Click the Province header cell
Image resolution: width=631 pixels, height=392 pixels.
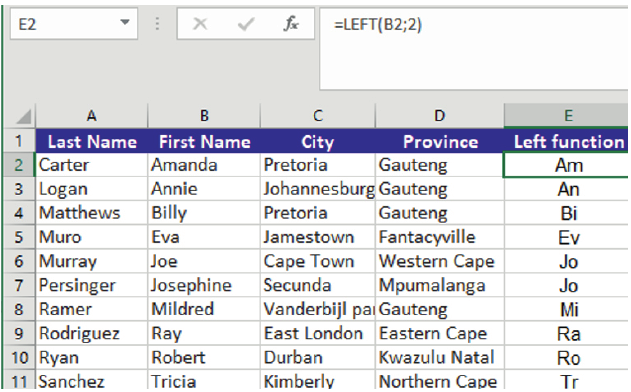pos(439,141)
